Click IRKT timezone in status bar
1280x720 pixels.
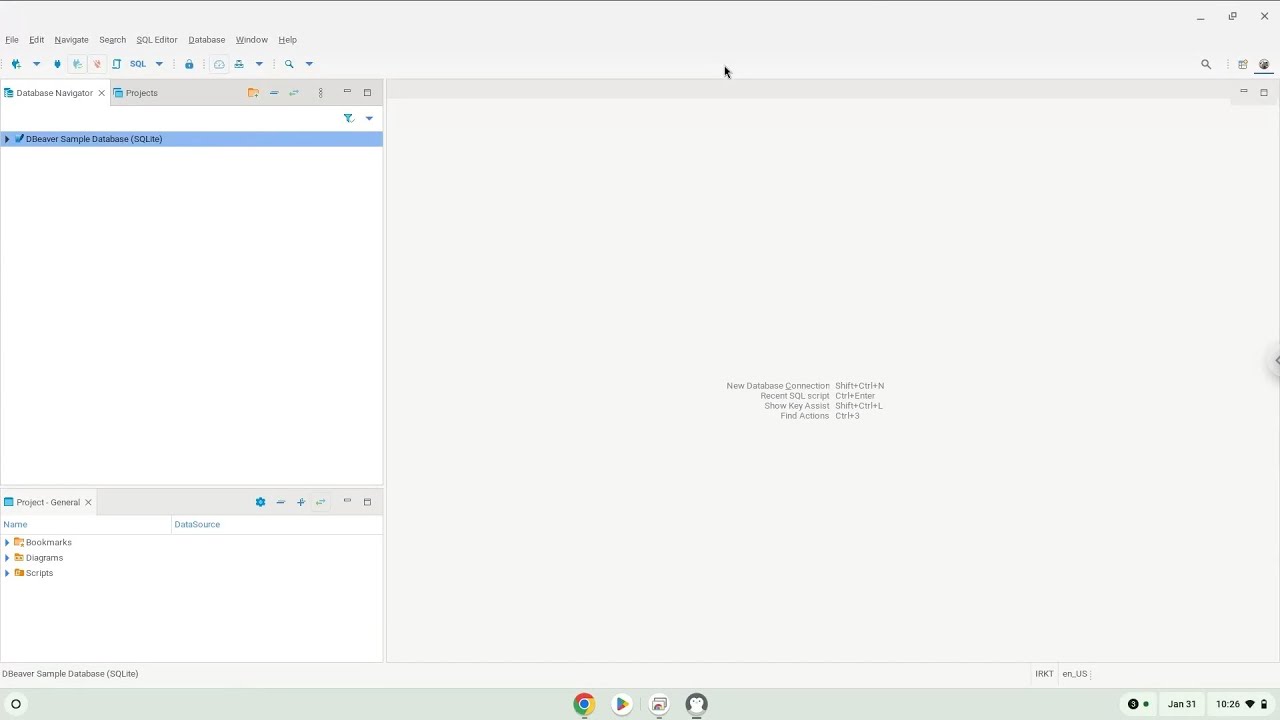(x=1044, y=674)
